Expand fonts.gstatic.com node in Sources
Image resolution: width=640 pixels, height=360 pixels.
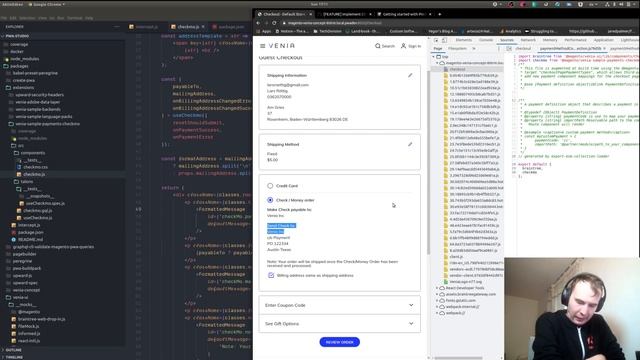click(437, 300)
